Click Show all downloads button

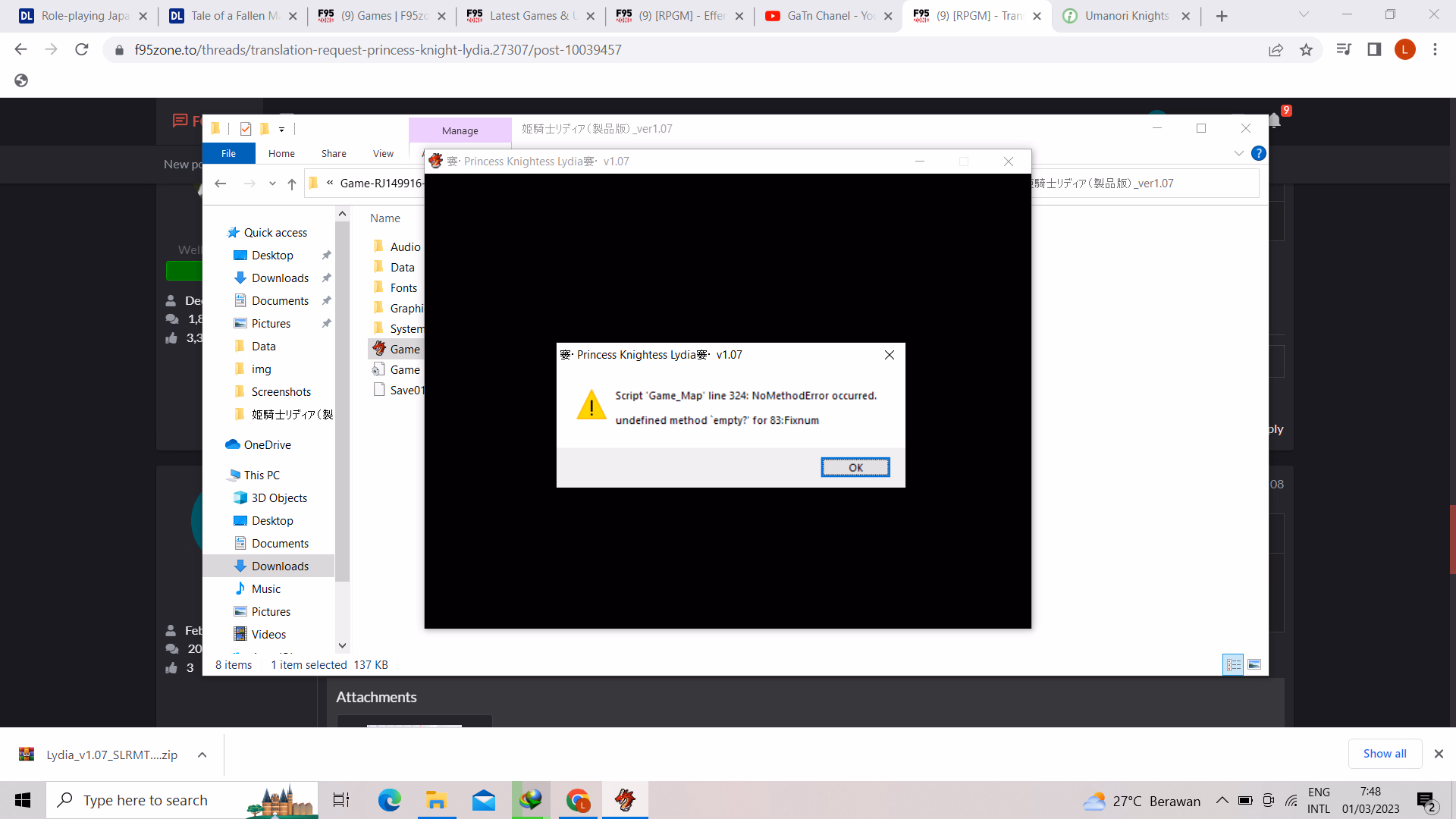1384,754
